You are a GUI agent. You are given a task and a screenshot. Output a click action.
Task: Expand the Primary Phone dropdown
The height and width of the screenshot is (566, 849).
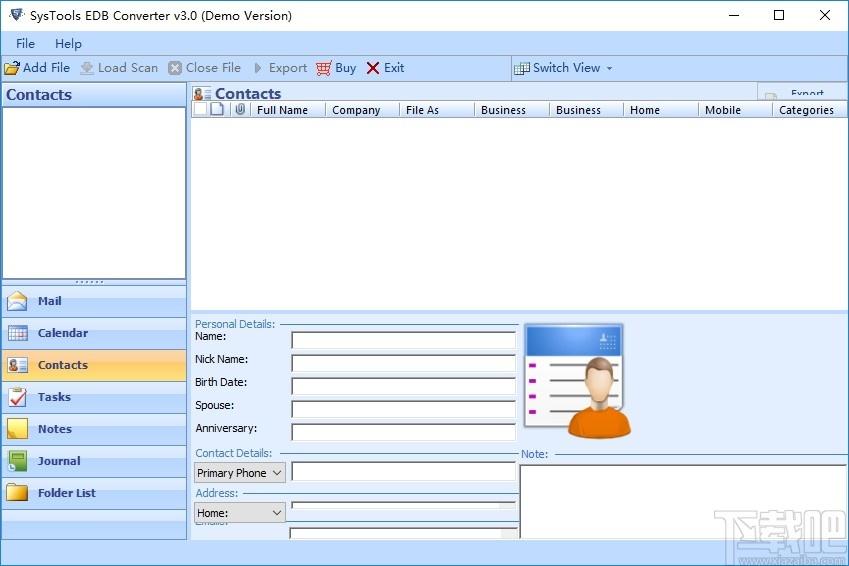tap(240, 473)
